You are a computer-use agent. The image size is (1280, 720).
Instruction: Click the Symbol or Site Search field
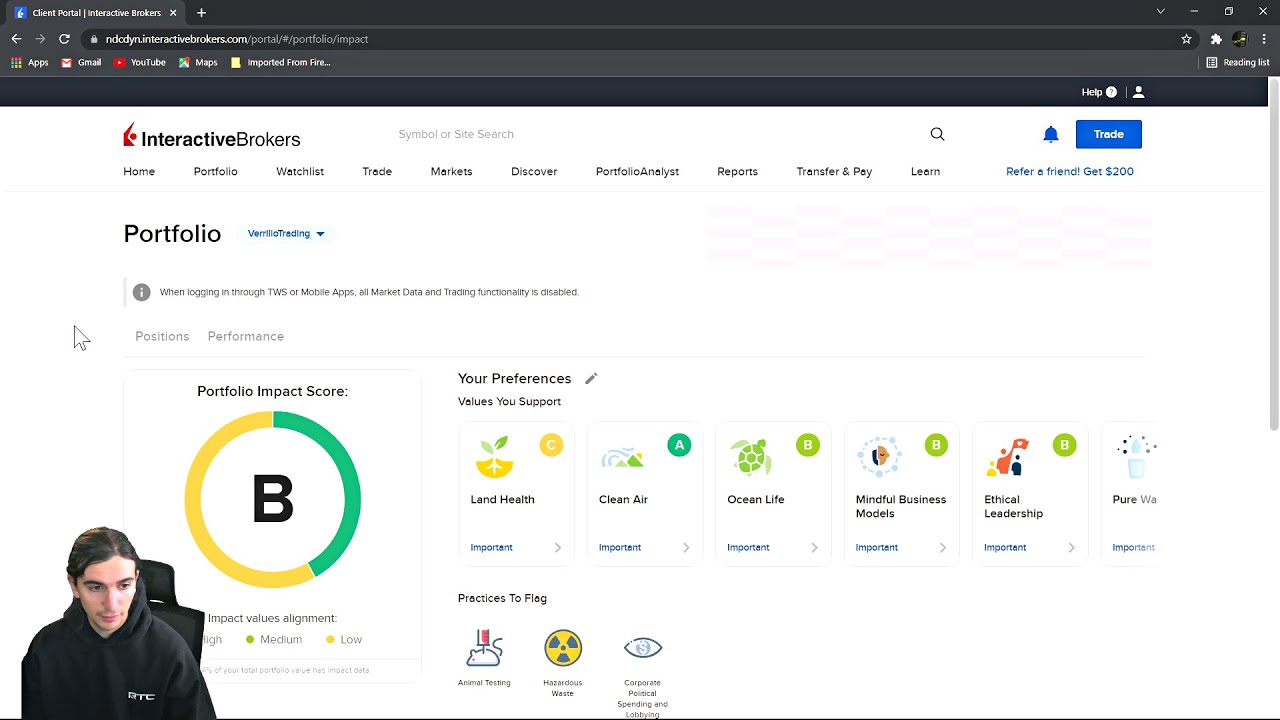(655, 134)
